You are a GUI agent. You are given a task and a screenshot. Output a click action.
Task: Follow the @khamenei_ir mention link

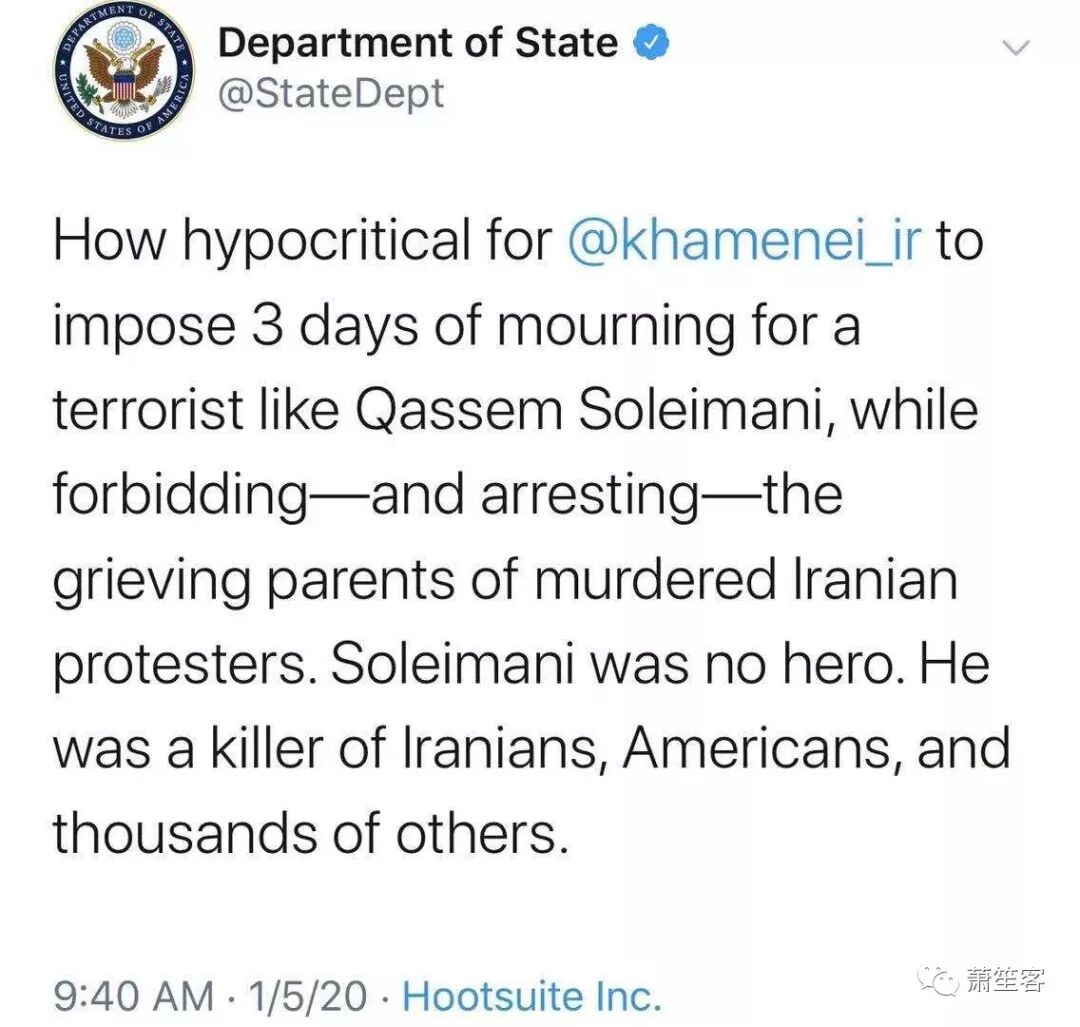745,240
